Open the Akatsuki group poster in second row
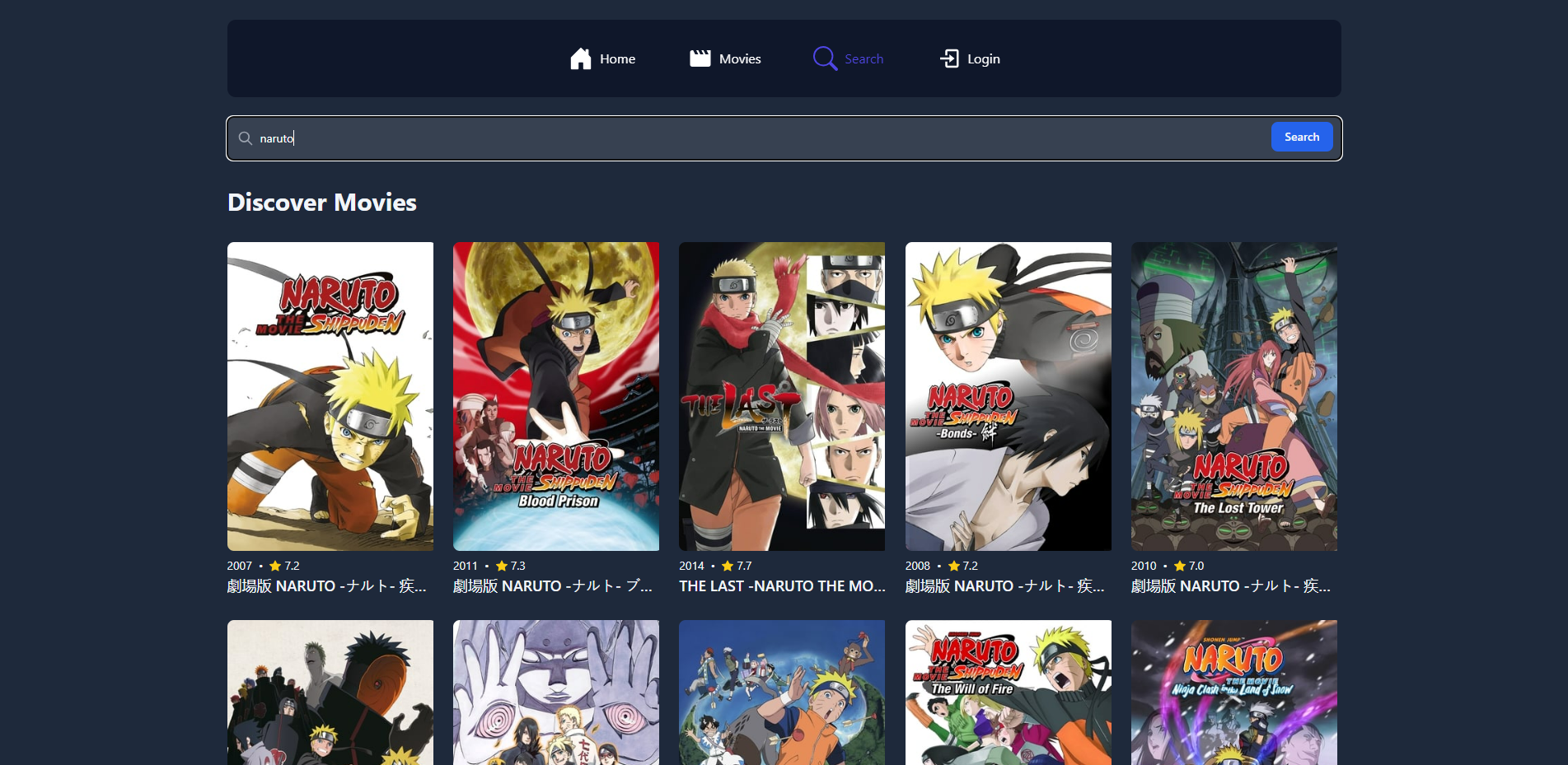This screenshot has width=1568, height=765. coord(330,693)
